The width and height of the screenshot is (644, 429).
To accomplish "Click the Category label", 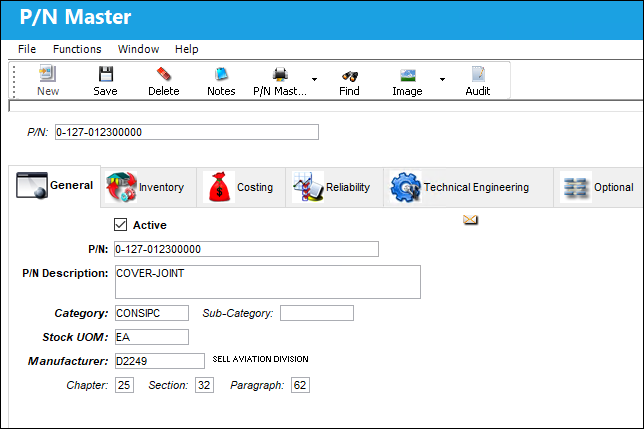I will pyautogui.click(x=81, y=313).
